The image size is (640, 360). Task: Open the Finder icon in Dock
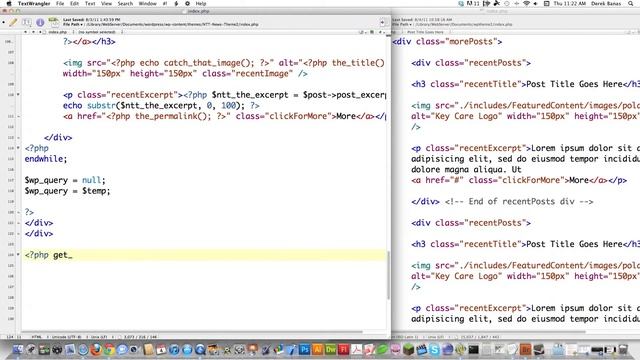pos(18,349)
